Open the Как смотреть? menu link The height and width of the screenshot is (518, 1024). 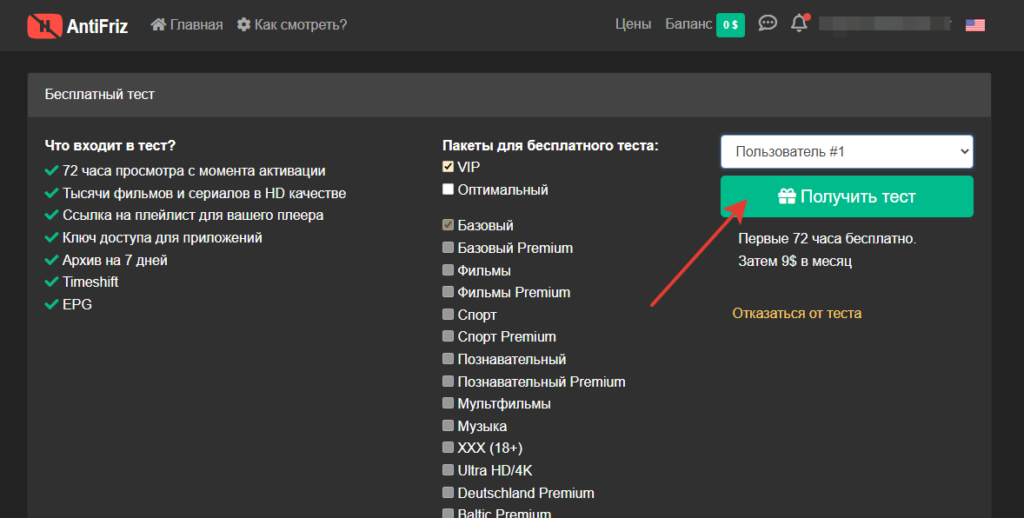(300, 24)
